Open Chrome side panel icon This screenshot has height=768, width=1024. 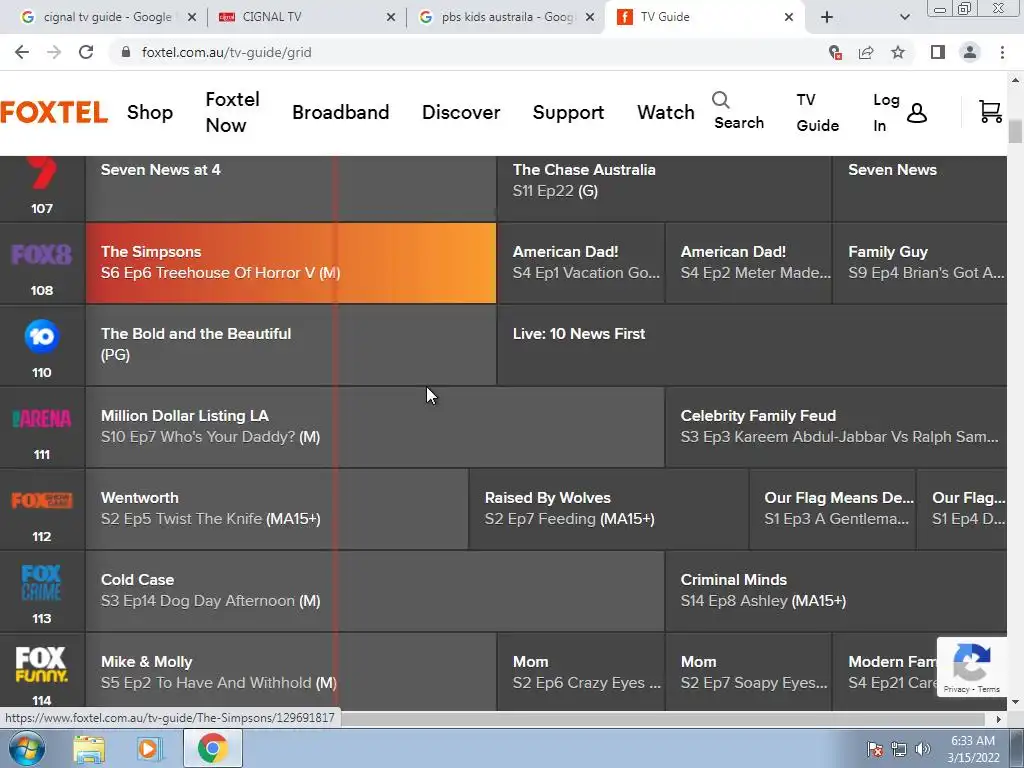coord(938,52)
